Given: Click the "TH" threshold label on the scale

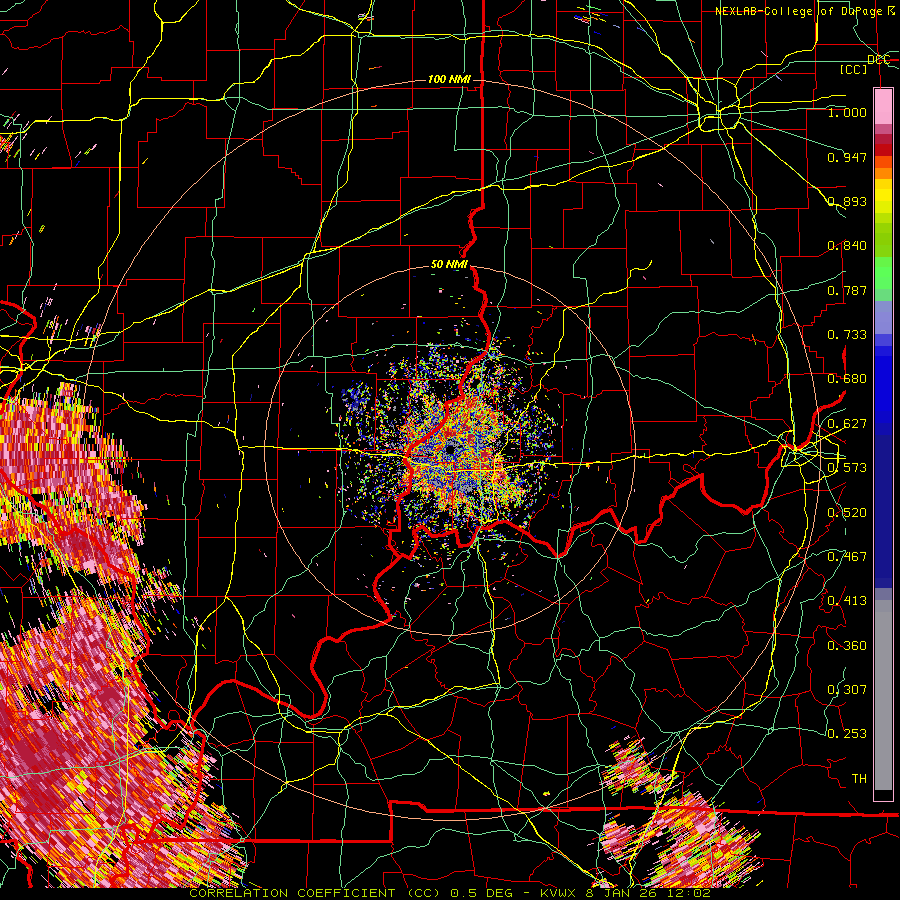Looking at the screenshot, I should pos(859,779).
